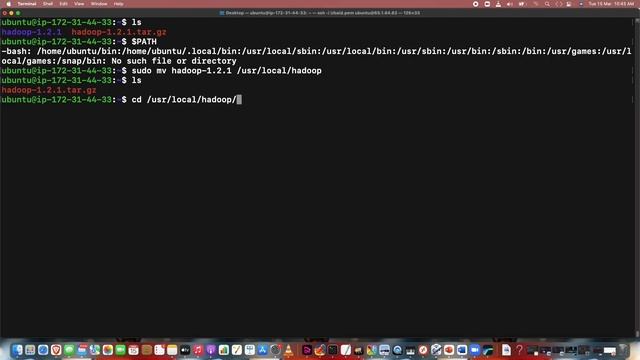Open Podcasts app in the dock
This screenshot has height=360, width=640.
(x=211, y=350)
